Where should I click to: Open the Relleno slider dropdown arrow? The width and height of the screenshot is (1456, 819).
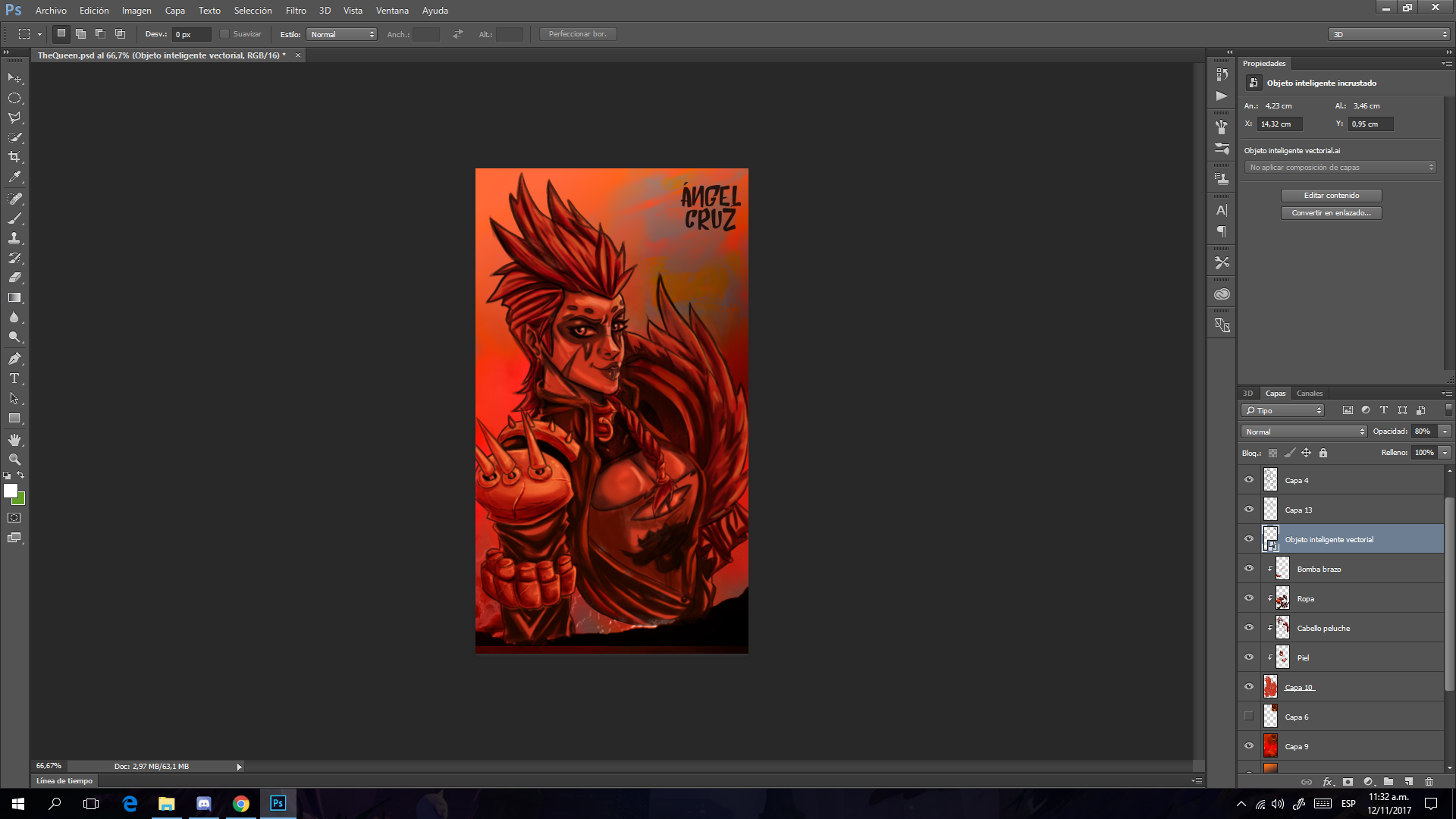[x=1445, y=453]
